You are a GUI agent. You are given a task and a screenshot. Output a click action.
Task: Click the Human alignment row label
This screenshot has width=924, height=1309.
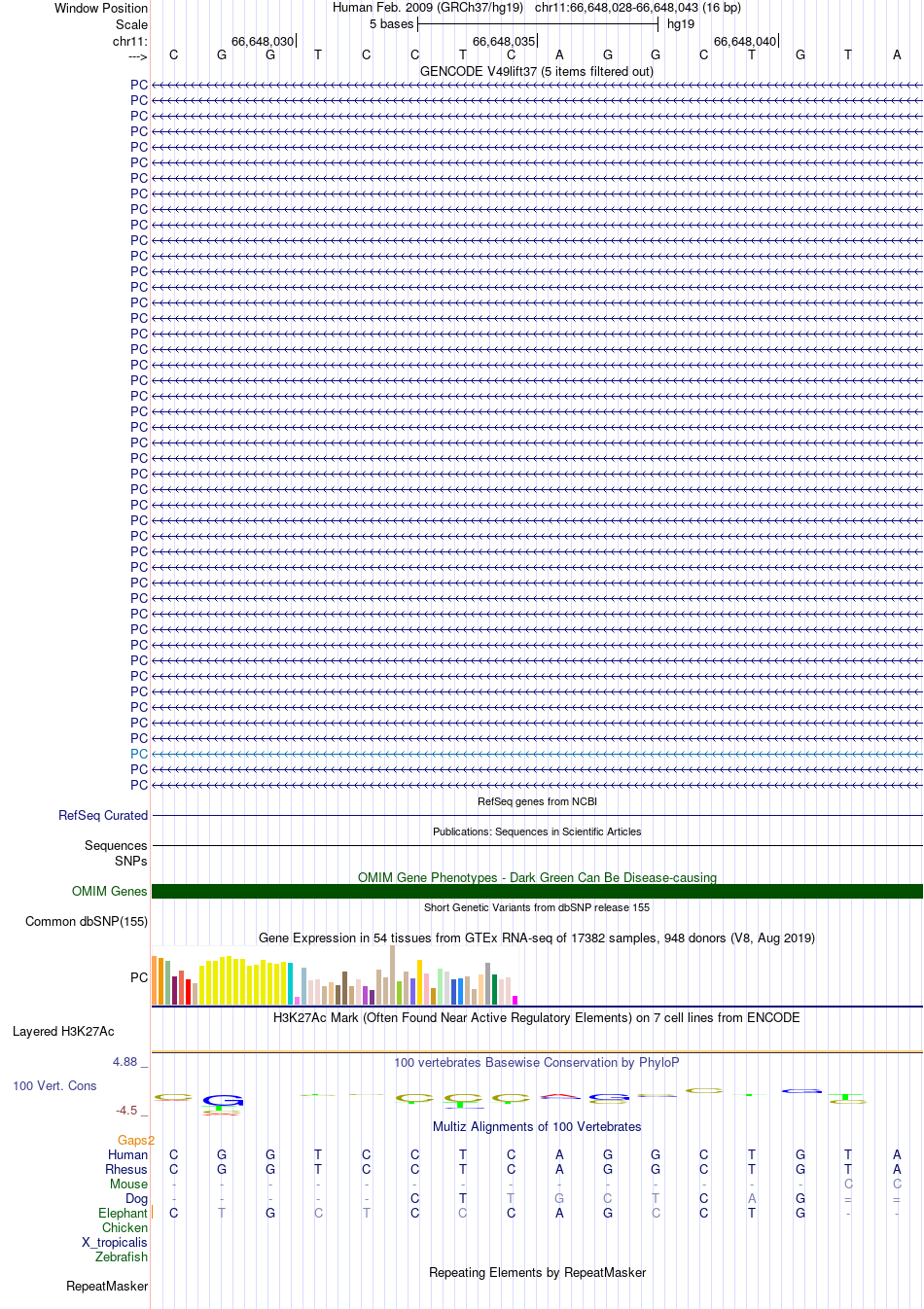click(128, 1154)
